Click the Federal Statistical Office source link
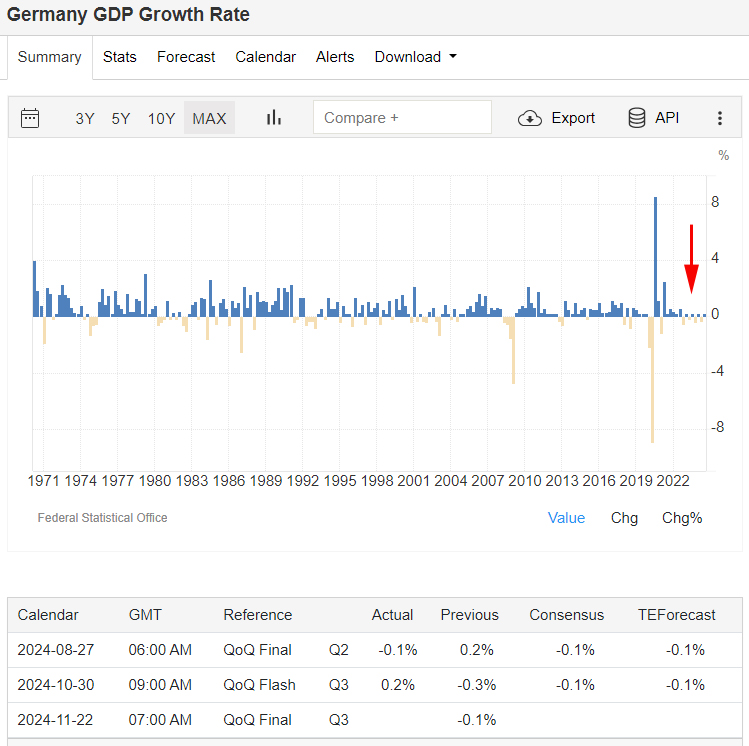 (102, 518)
